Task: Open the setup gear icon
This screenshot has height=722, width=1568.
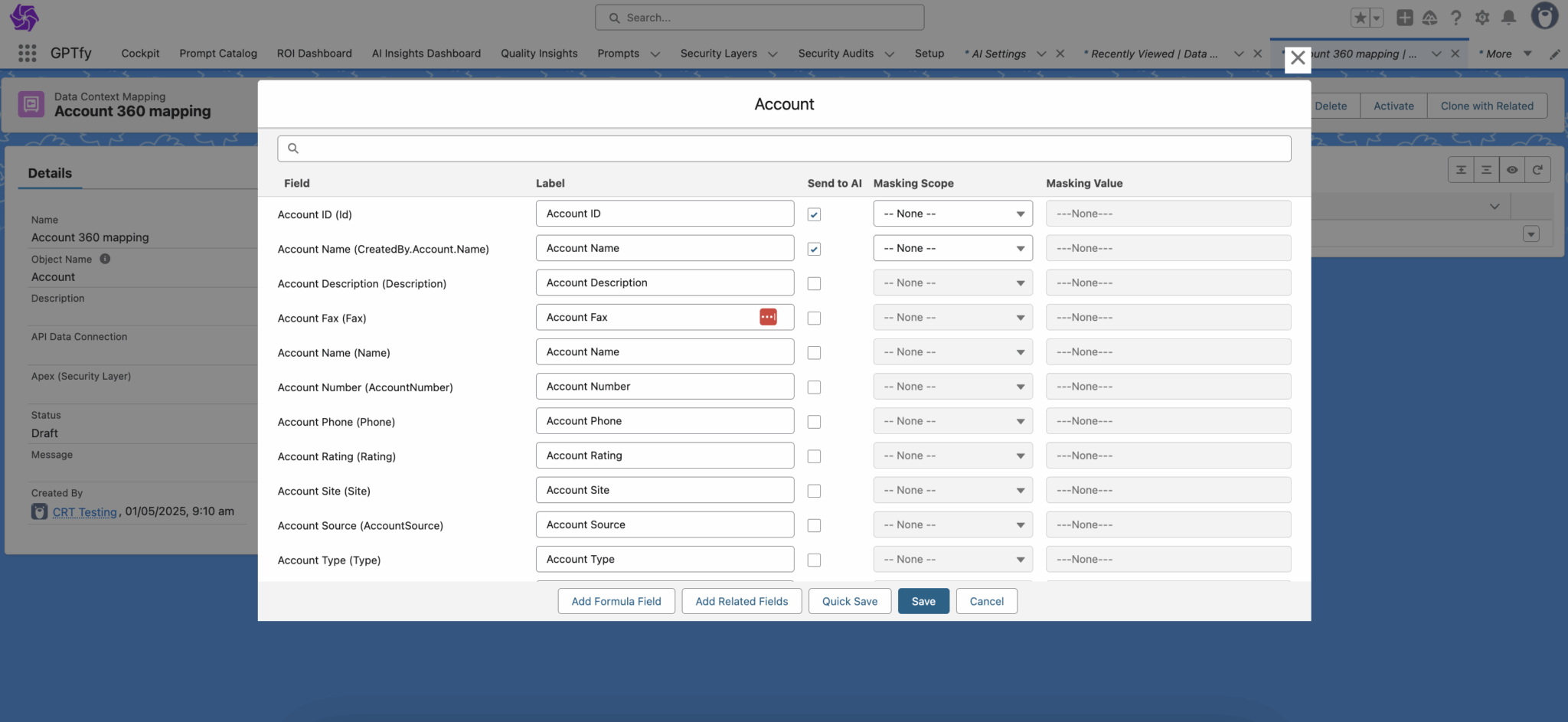Action: (x=1482, y=18)
